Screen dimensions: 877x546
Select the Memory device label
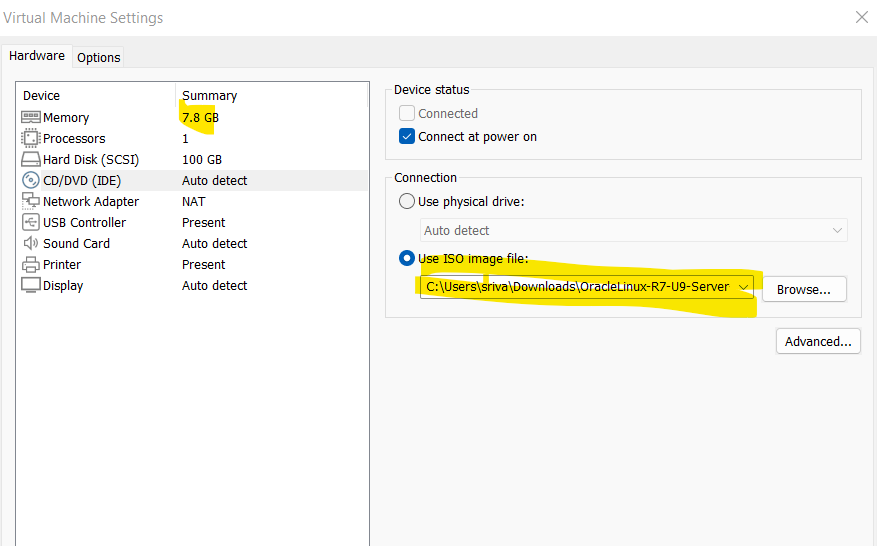(66, 117)
